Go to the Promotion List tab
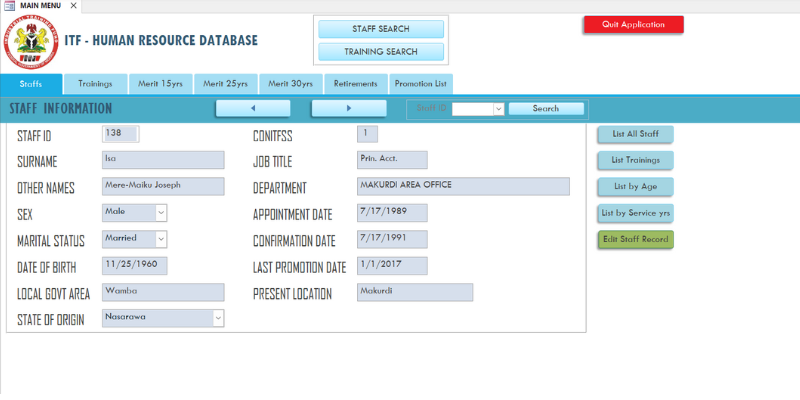This screenshot has height=400, width=800. click(x=421, y=84)
